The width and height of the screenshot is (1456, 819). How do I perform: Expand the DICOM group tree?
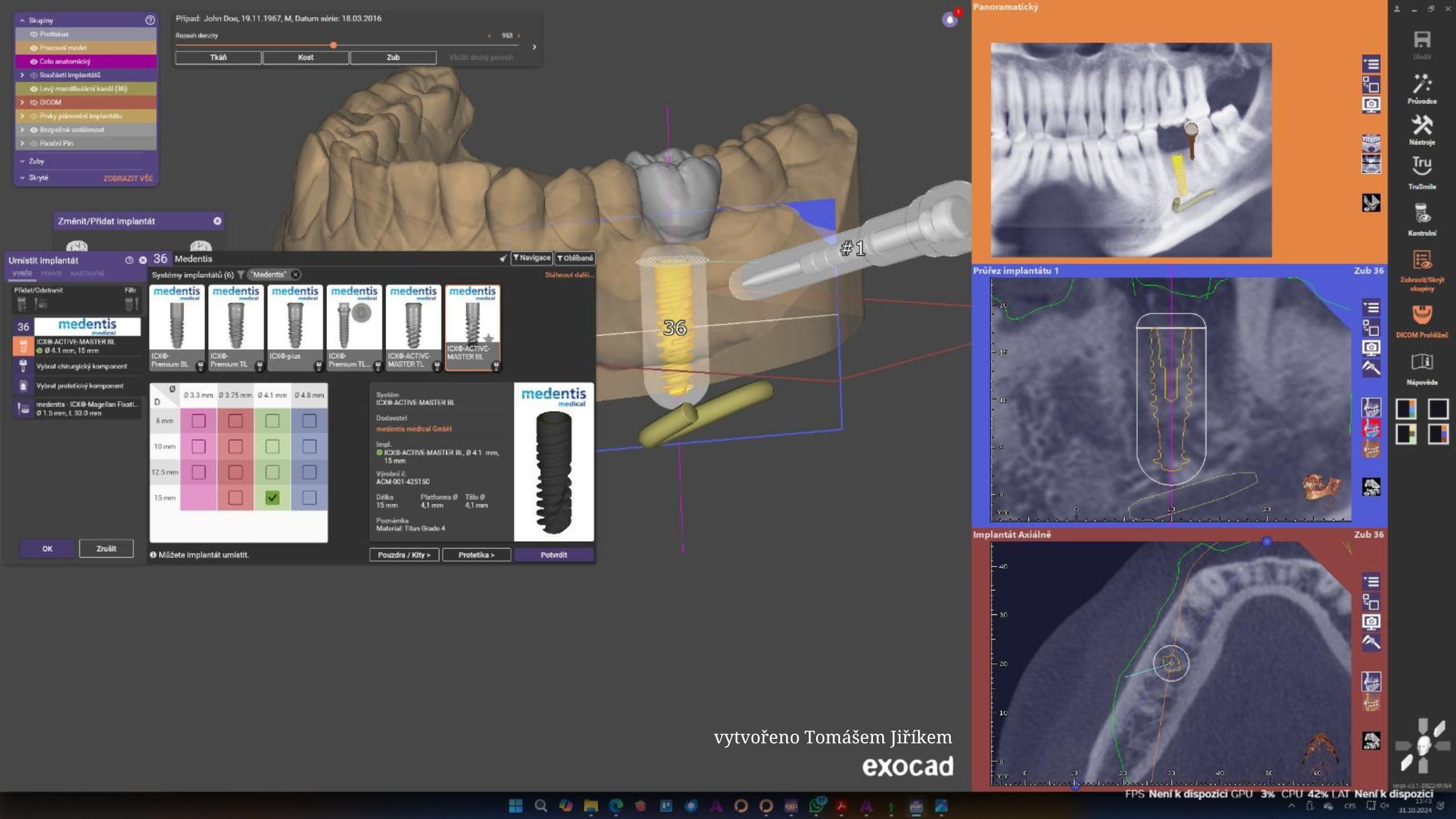(22, 102)
